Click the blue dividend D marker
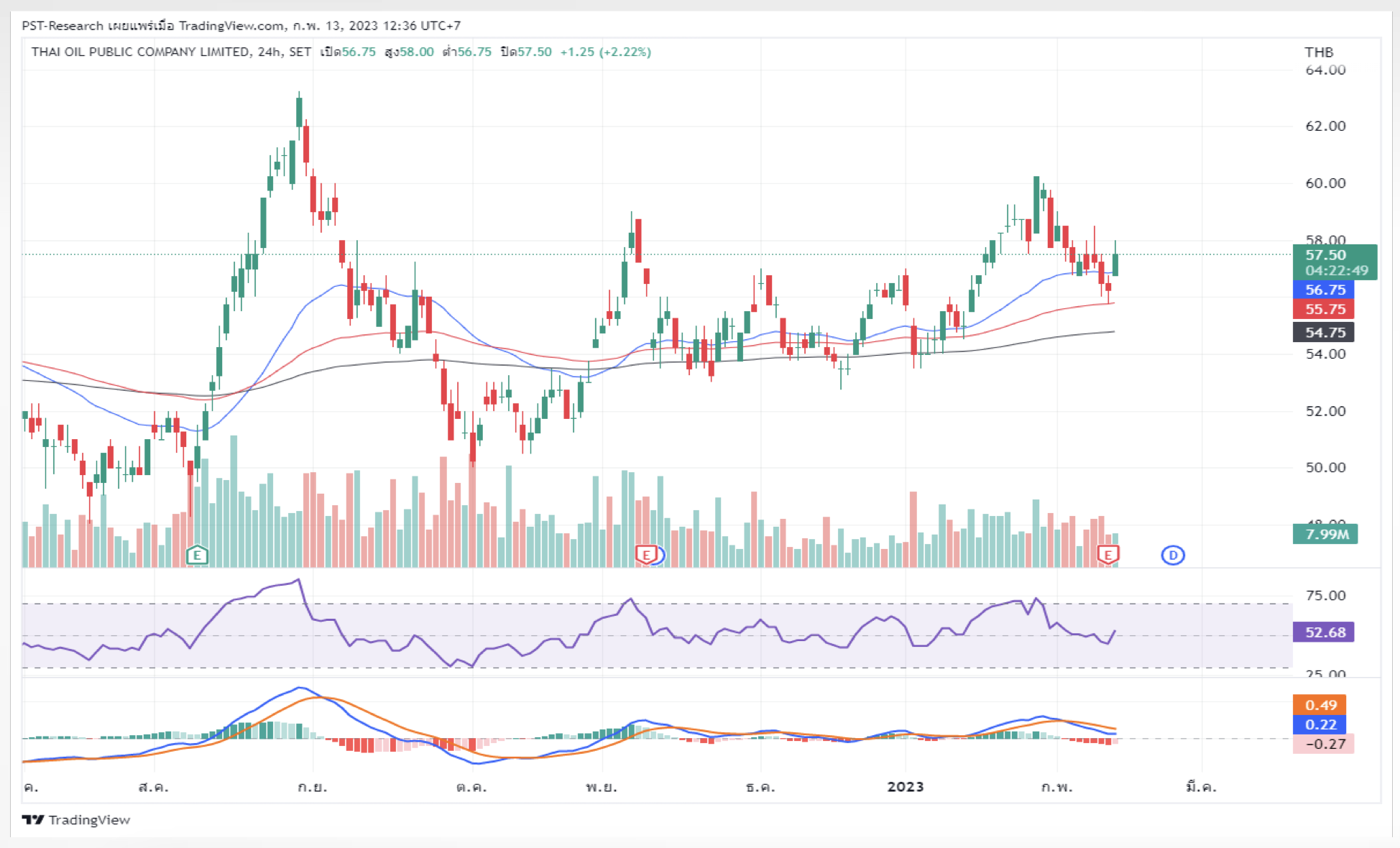 (x=1173, y=555)
